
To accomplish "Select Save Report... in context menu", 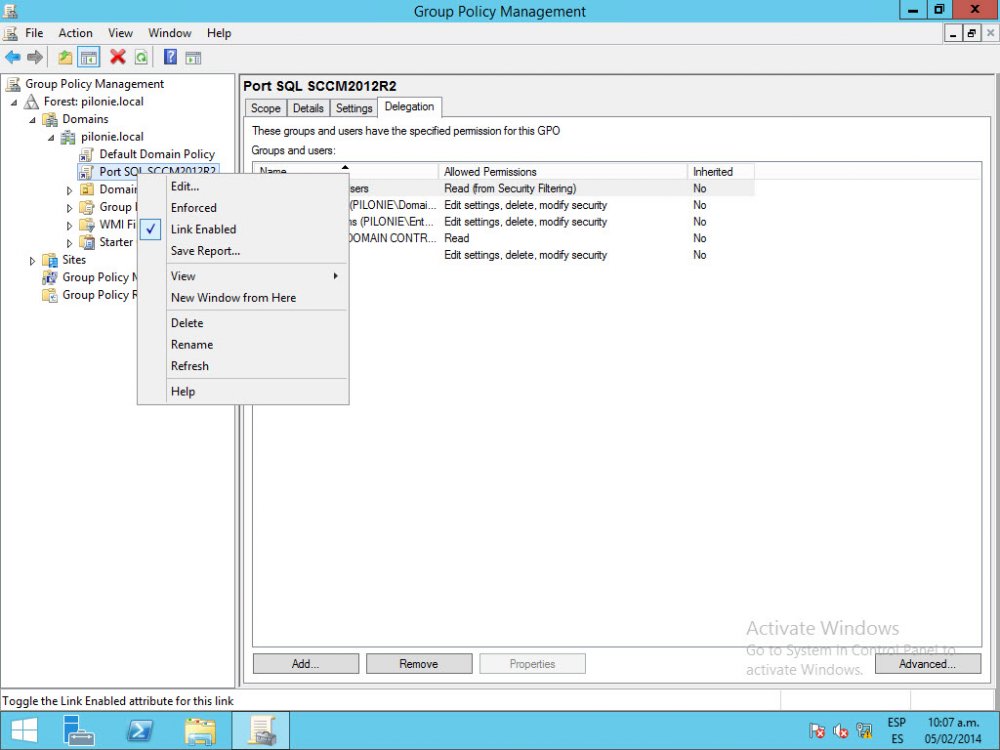I will pos(243,251).
